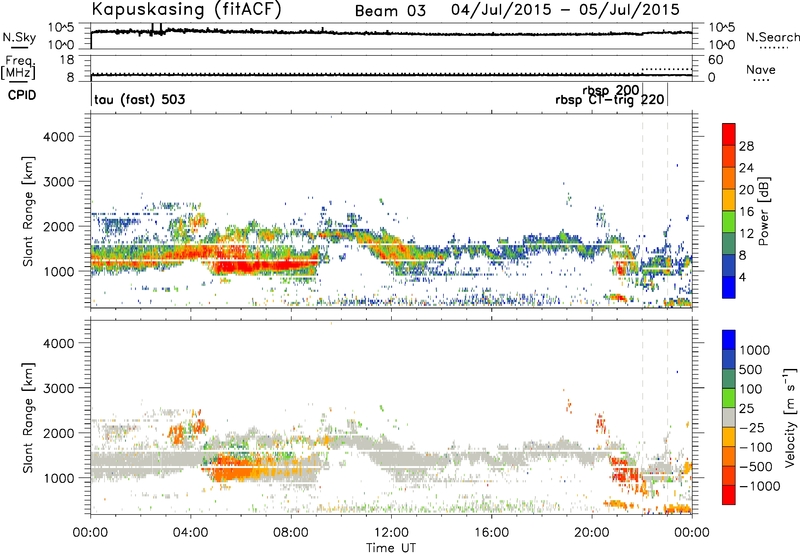The image size is (800, 554).
Task: Click 'Slant Range [km]' label of power panel
Action: tap(28, 211)
